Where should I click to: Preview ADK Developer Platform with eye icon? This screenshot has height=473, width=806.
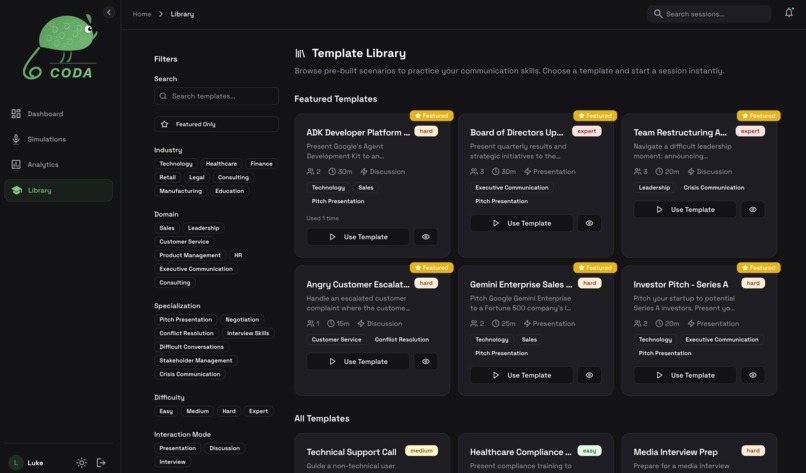(426, 237)
